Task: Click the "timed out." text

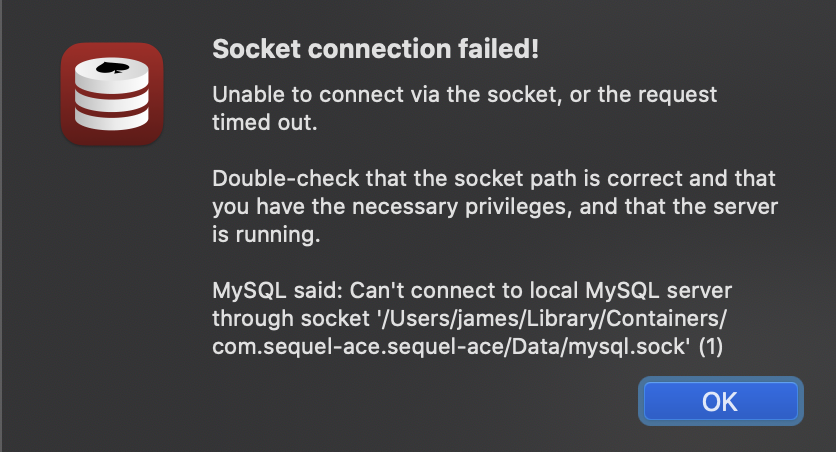Action: pyautogui.click(x=264, y=123)
